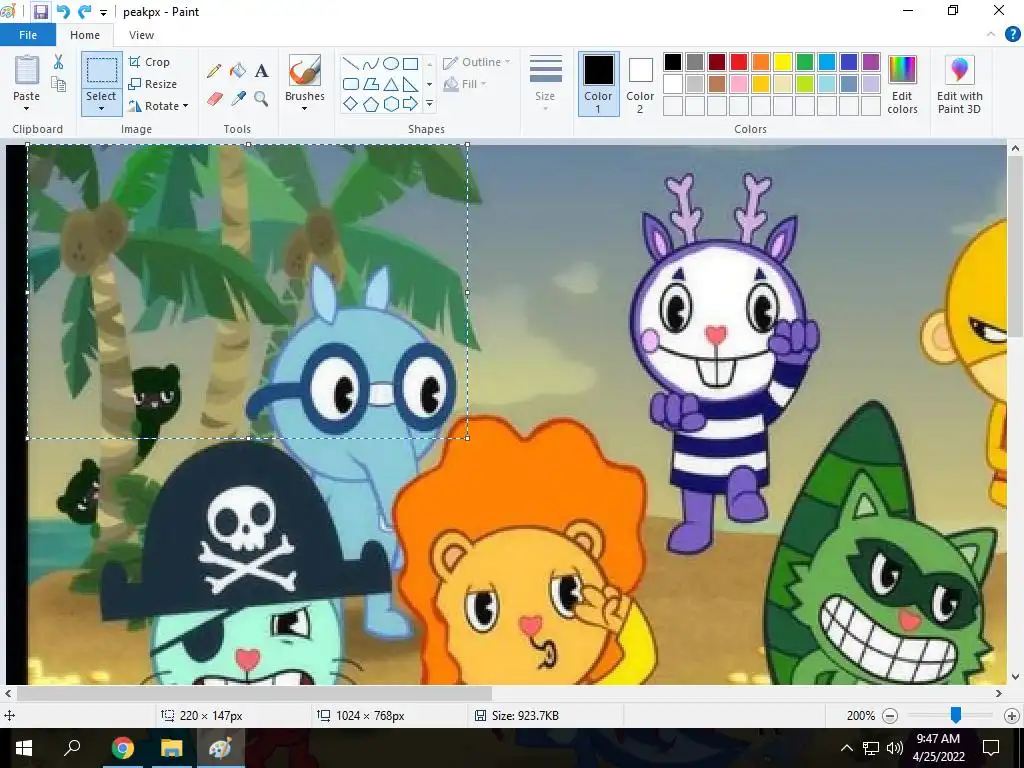Click the Cut scissors icon
Image resolution: width=1024 pixels, height=768 pixels.
click(x=58, y=62)
